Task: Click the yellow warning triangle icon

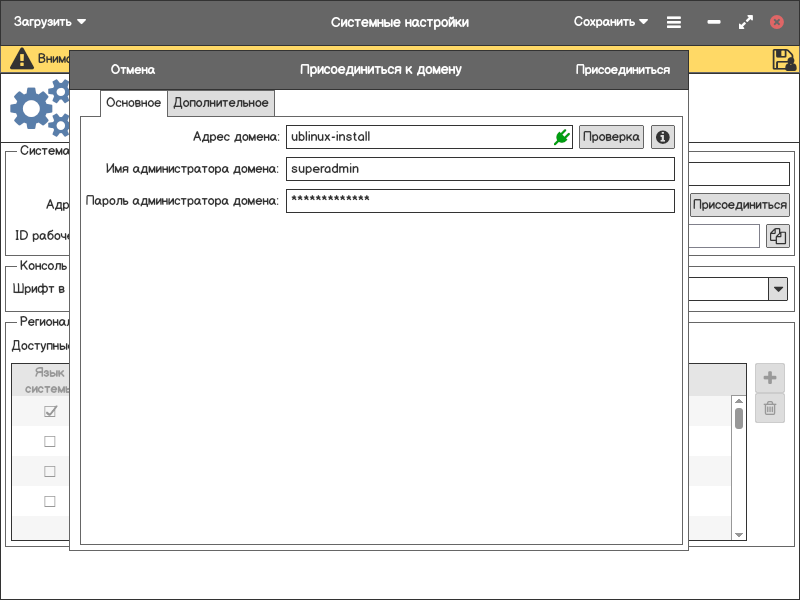Action: [x=21, y=59]
